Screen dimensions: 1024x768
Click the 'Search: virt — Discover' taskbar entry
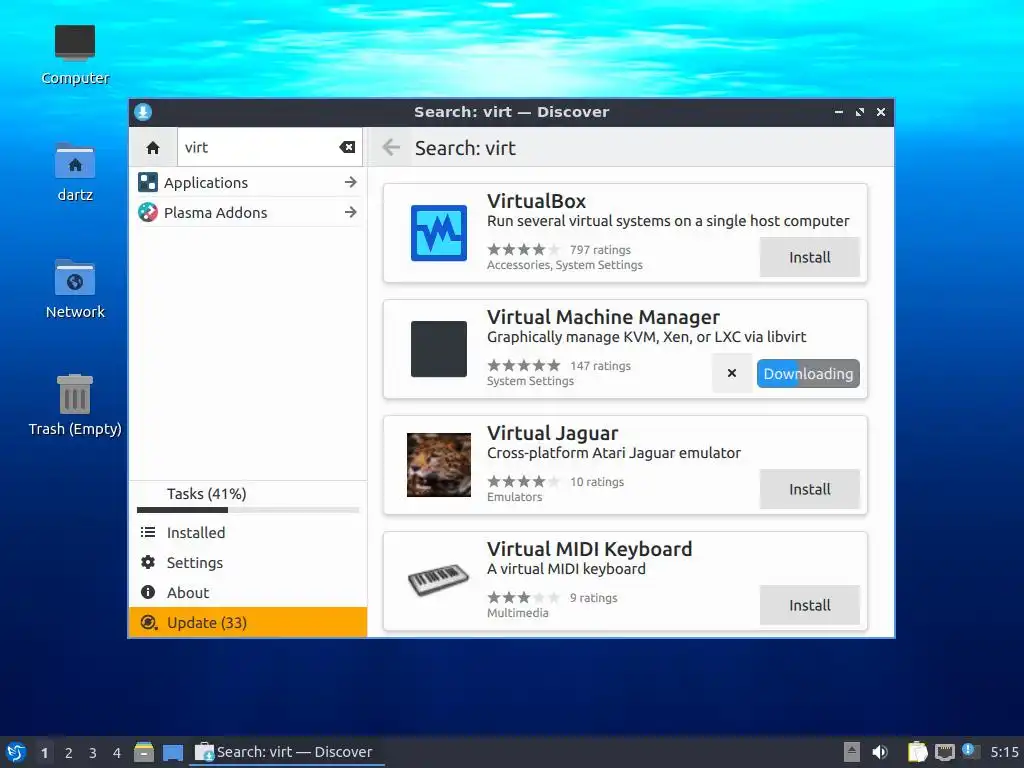coord(286,752)
